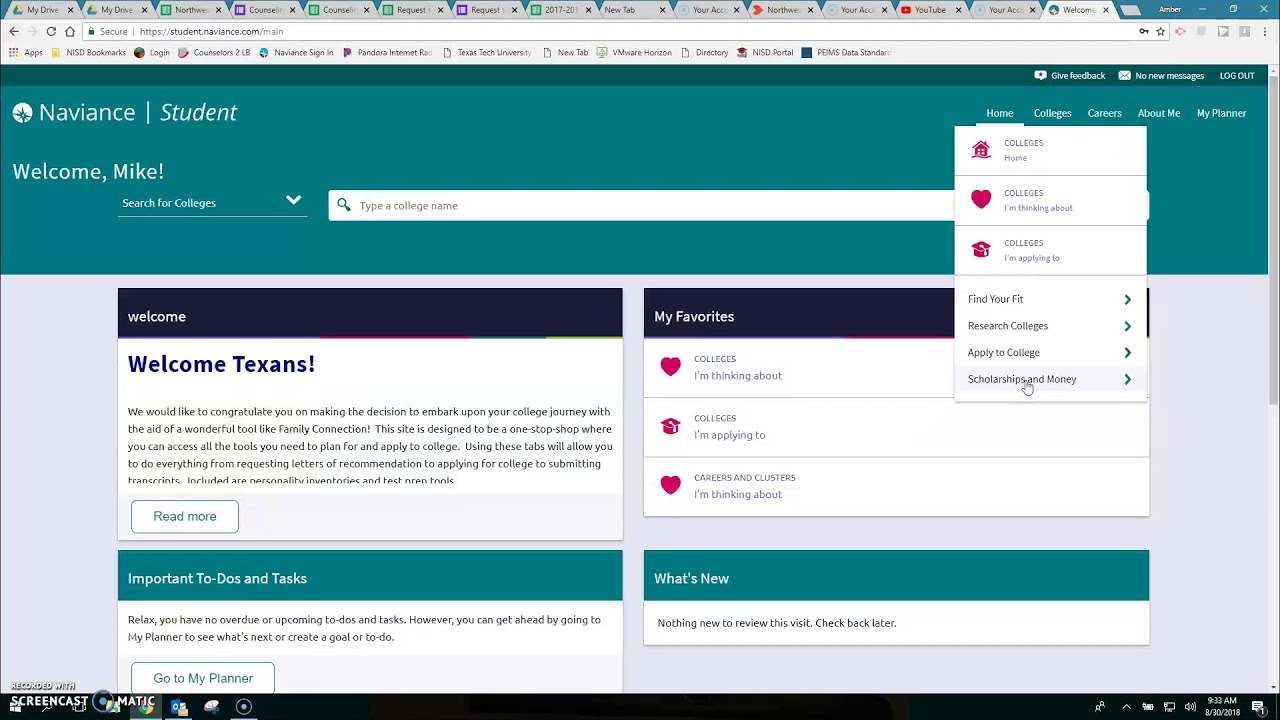Open Colleges Home house icon in dropdown

click(x=981, y=150)
